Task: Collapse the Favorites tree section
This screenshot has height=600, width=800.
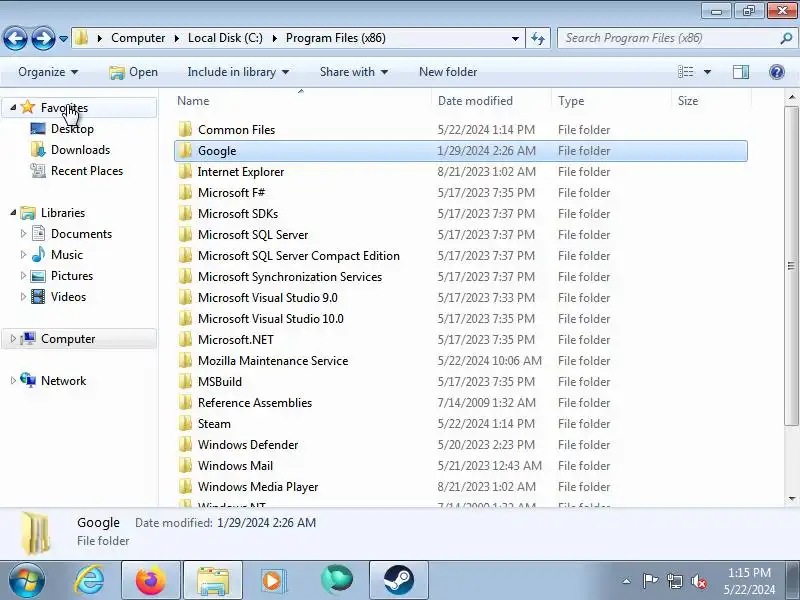Action: click(x=13, y=107)
